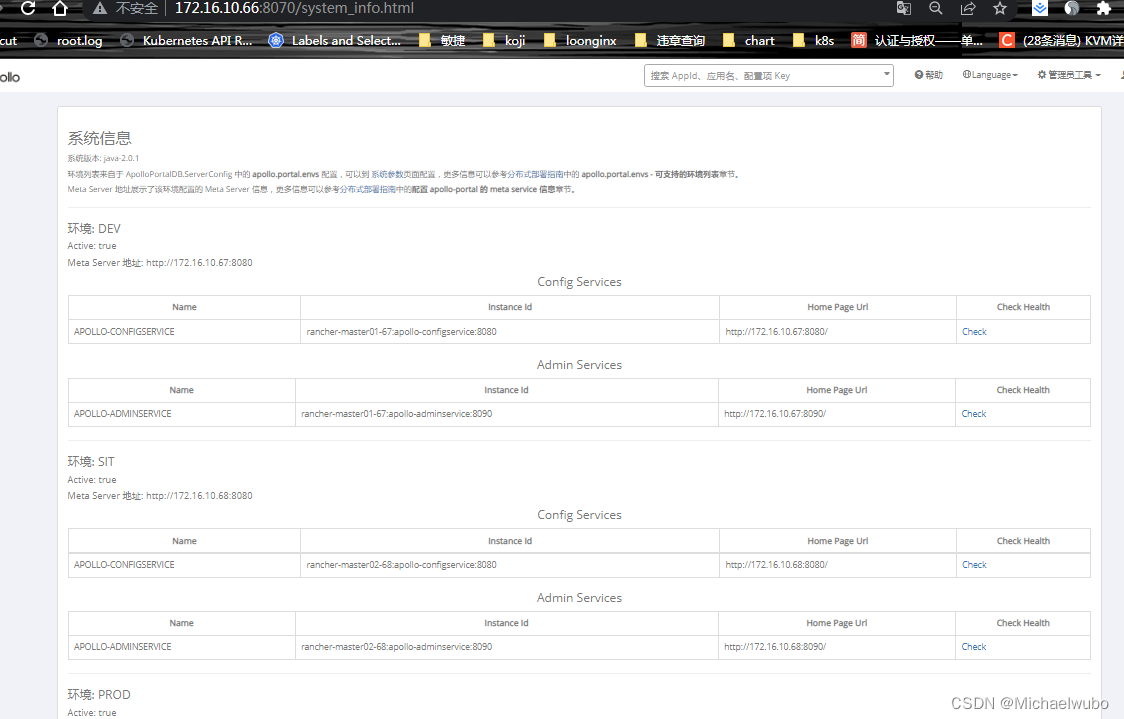Expand the search box dropdown arrow
The width and height of the screenshot is (1124, 719).
(887, 74)
